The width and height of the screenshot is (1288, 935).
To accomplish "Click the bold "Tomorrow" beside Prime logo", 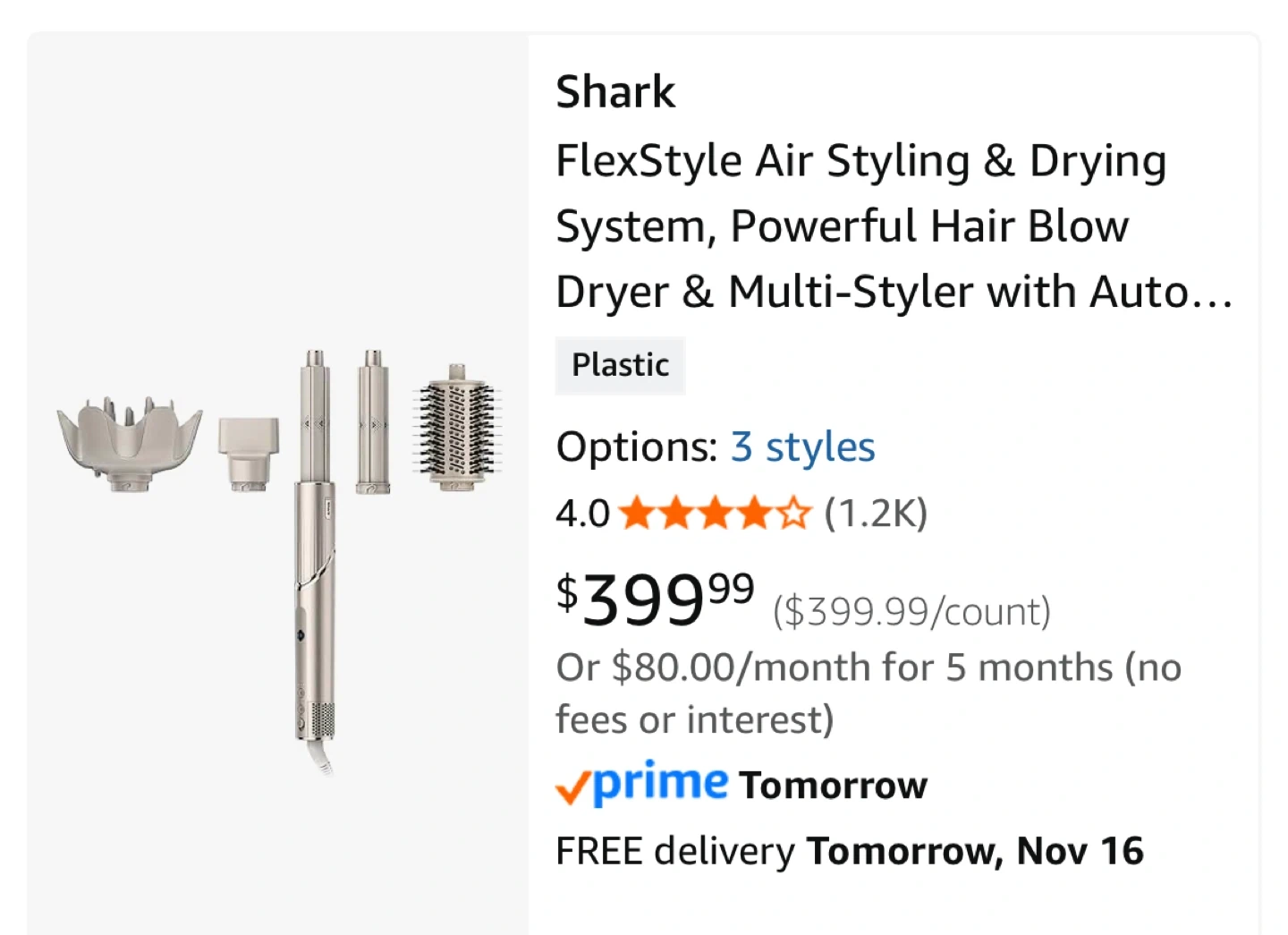I will [833, 786].
